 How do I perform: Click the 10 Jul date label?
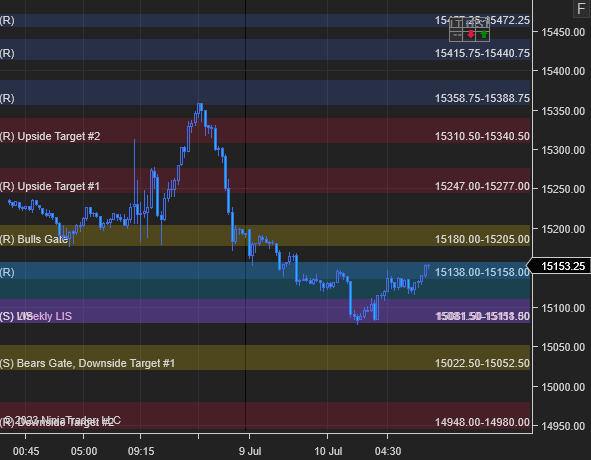click(x=328, y=451)
